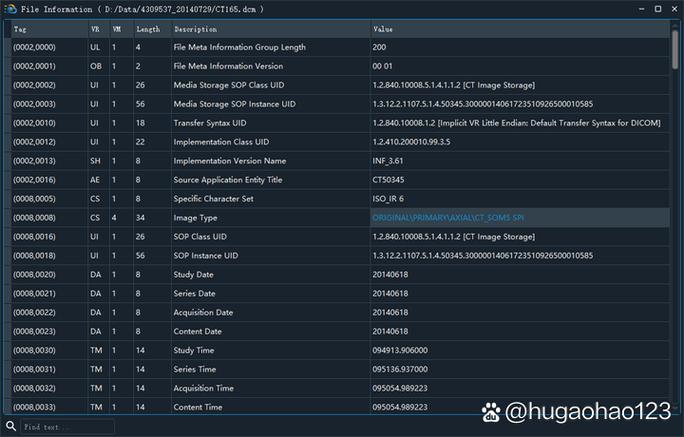Viewport: 684px width, 437px height.
Task: Select Media Storage SOP Instance UID description
Action: coord(234,104)
